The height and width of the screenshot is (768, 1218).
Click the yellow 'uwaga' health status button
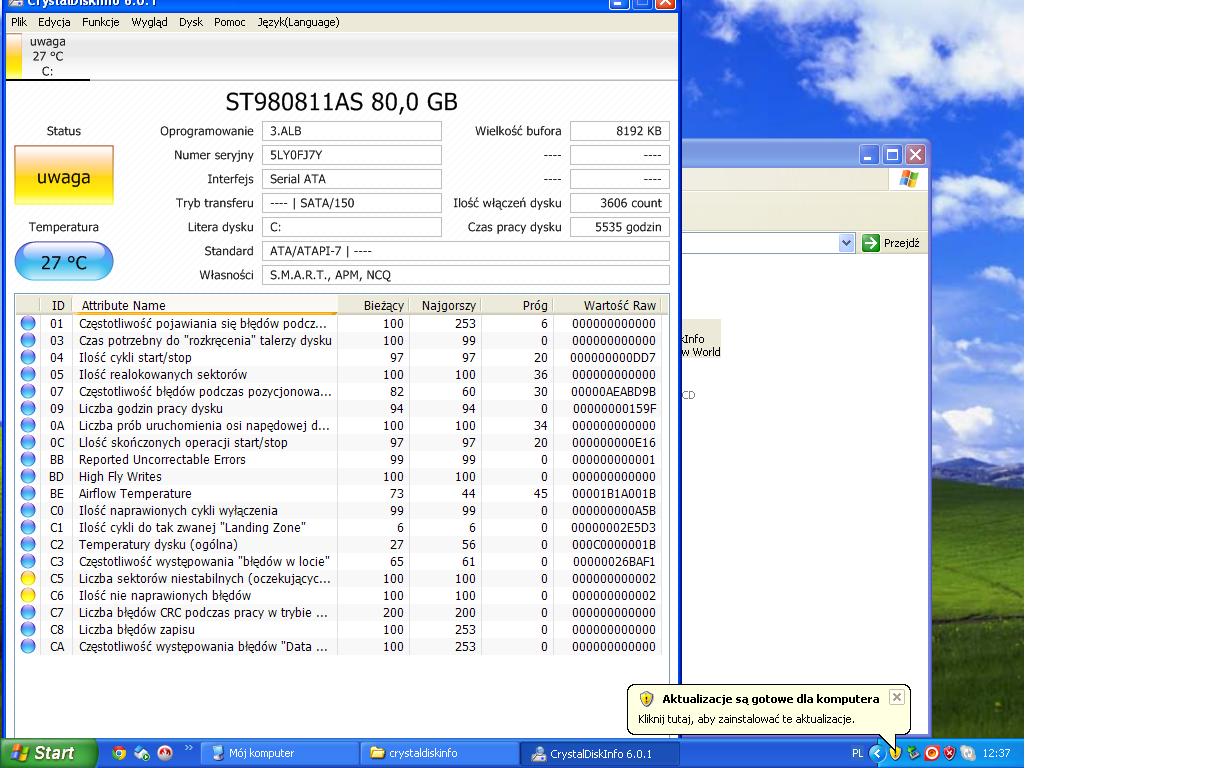coord(64,177)
